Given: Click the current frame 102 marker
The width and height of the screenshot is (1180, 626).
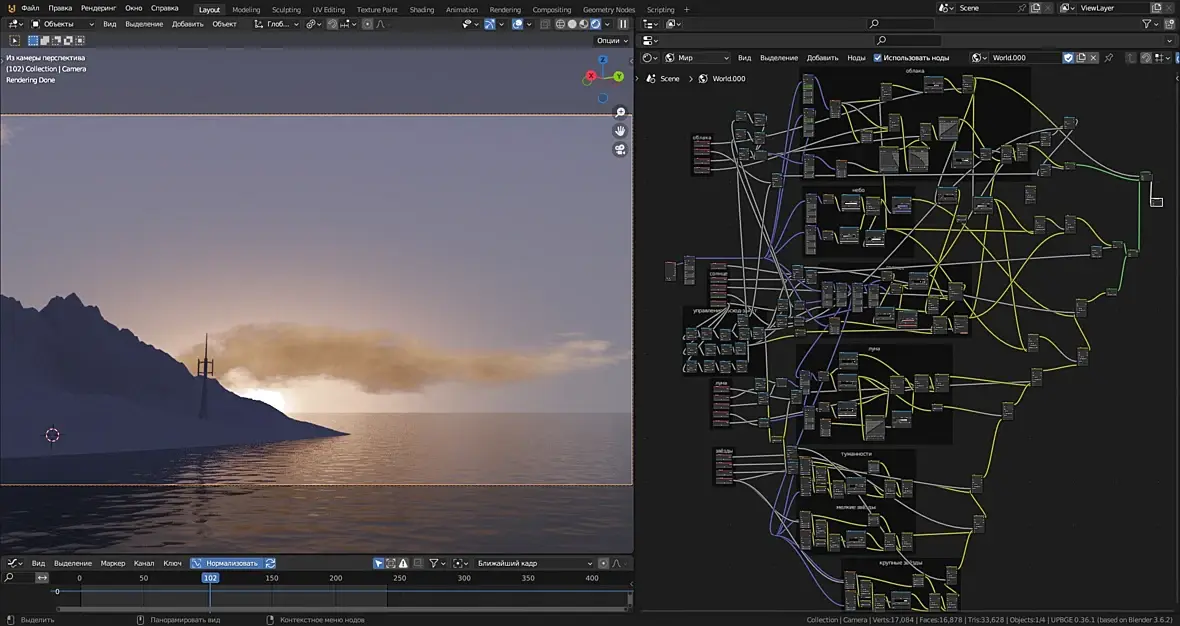Looking at the screenshot, I should pyautogui.click(x=210, y=578).
